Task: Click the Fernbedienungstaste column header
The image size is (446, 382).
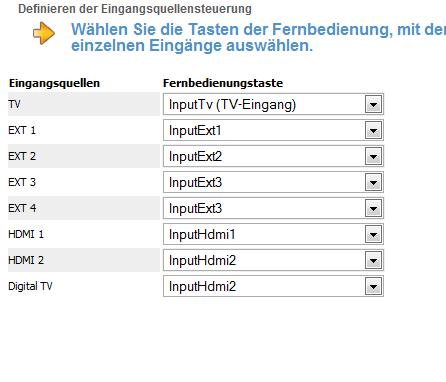Action: pos(223,83)
